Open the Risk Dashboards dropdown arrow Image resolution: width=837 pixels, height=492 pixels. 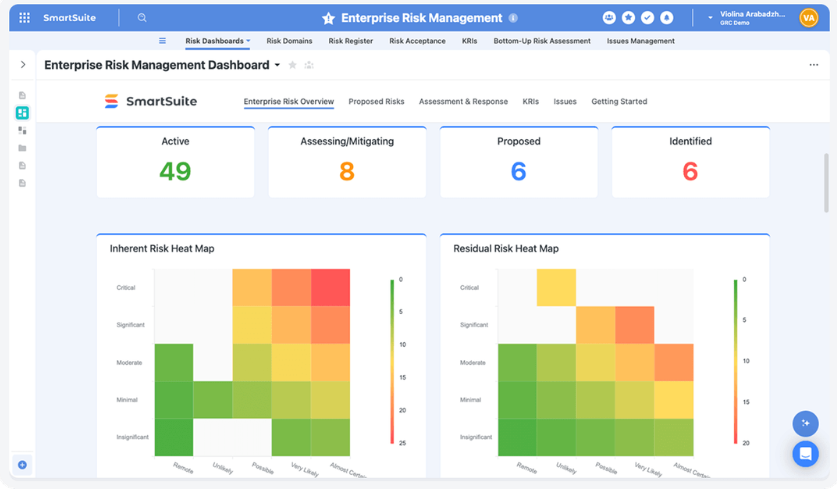[x=248, y=41]
